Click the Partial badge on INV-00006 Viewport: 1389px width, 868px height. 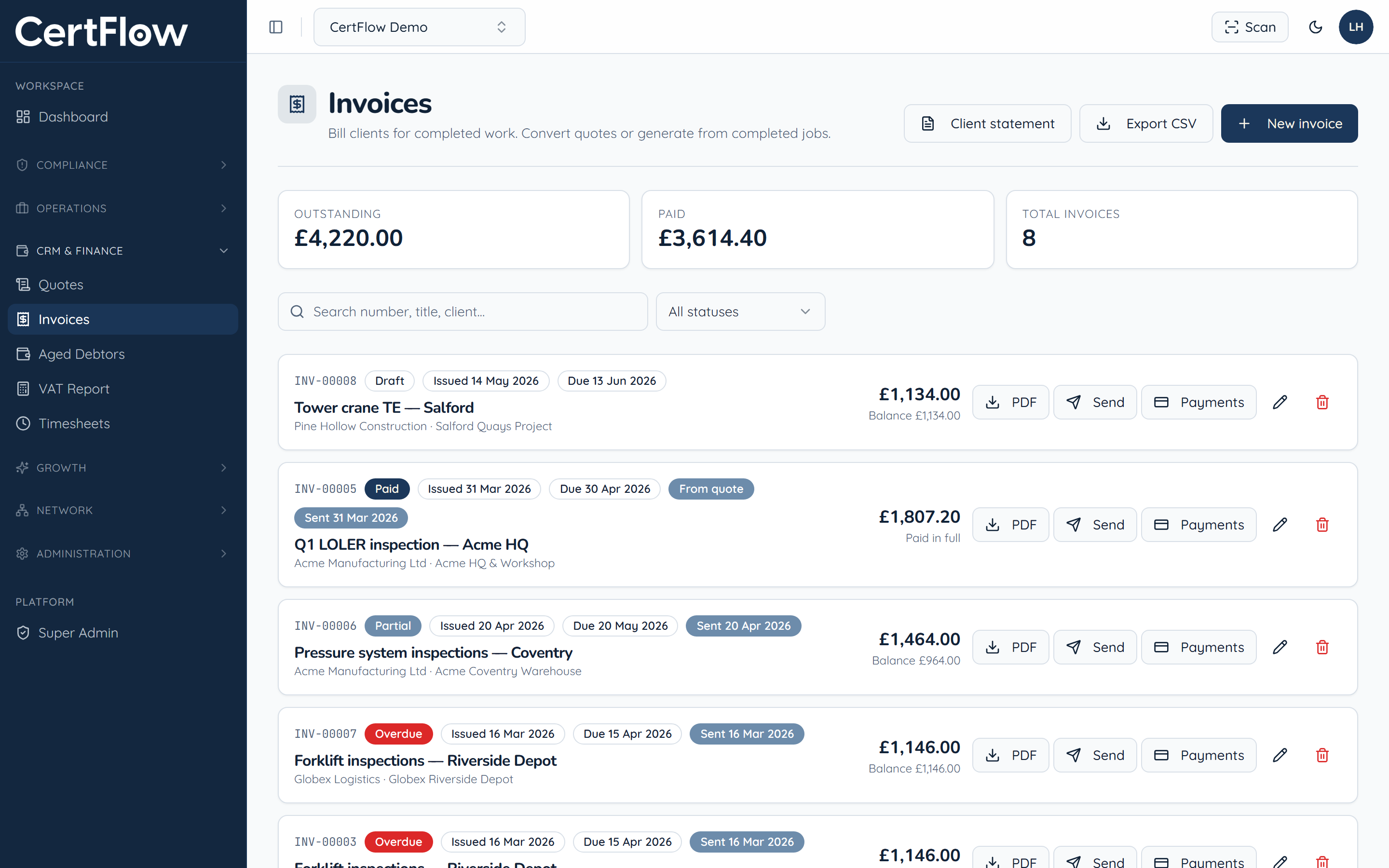[393, 626]
